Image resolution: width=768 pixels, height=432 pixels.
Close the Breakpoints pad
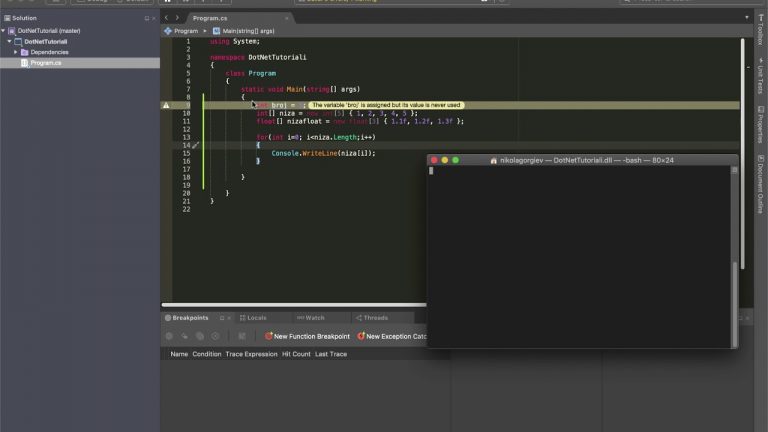[x=229, y=318]
